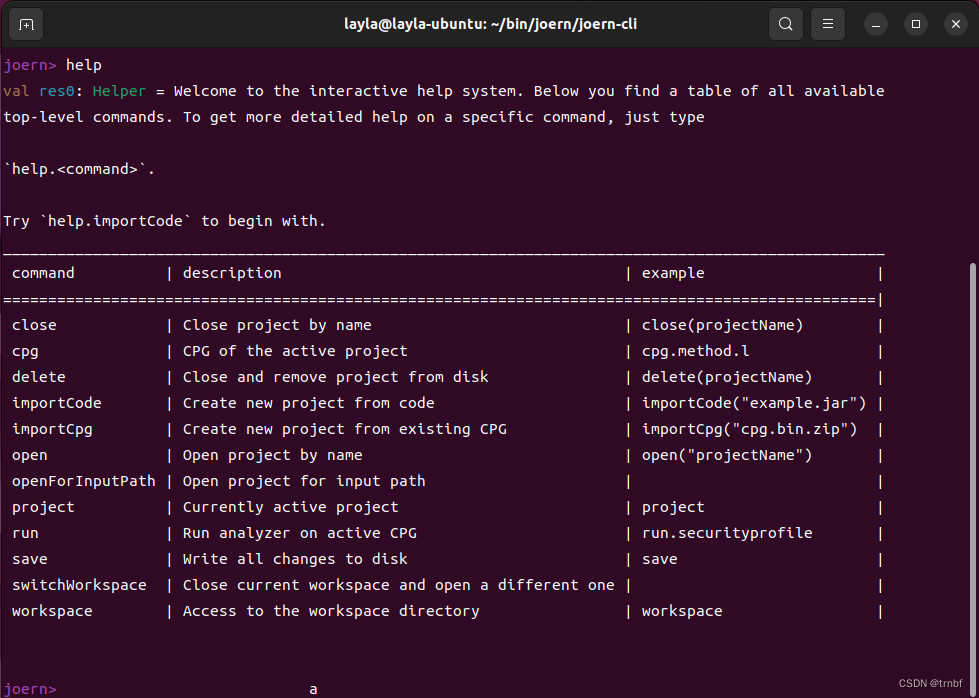Click the terminal vertical scrollbar
Image resolution: width=979 pixels, height=698 pixels.
pyautogui.click(x=973, y=450)
